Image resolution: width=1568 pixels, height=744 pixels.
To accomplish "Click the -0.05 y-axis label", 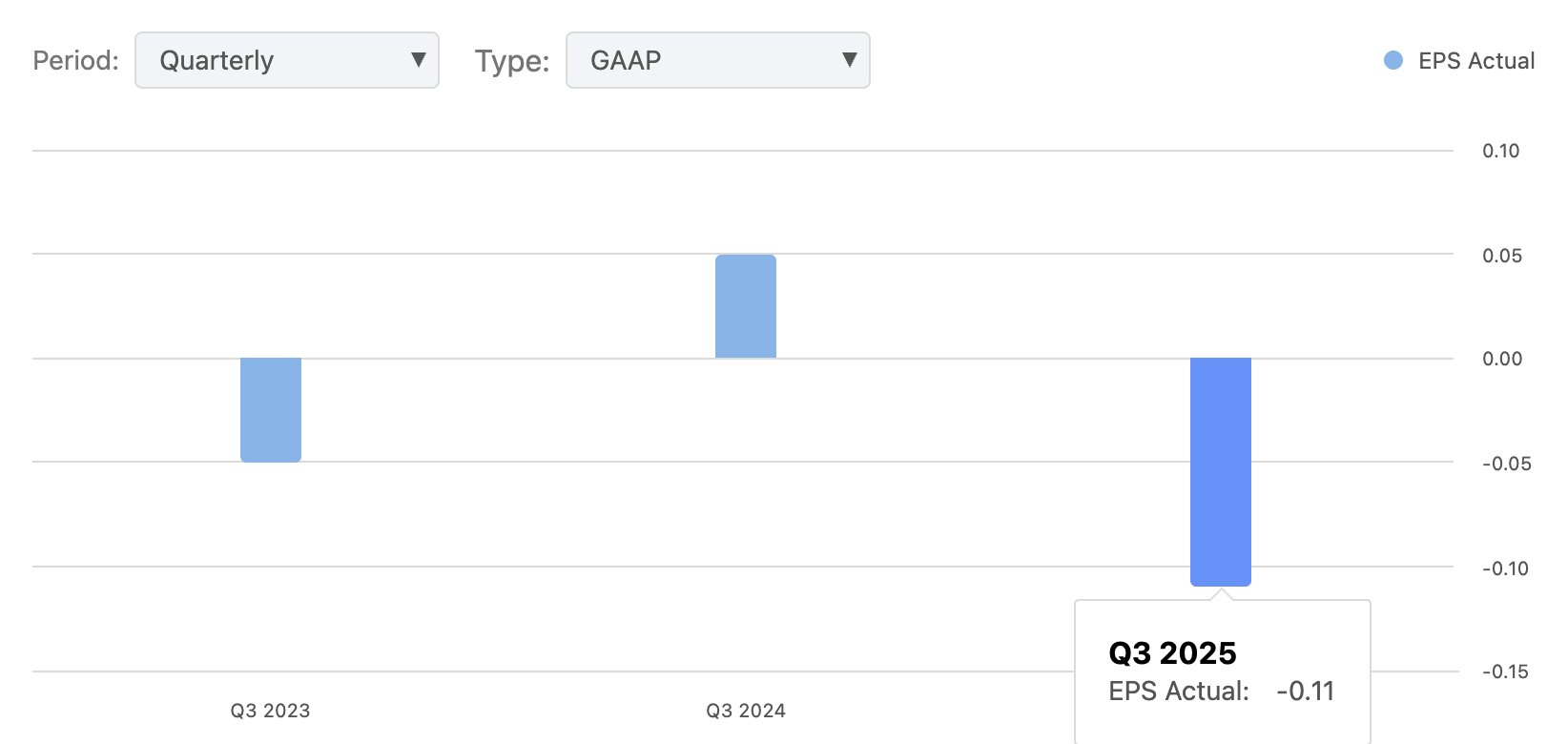I will point(1506,464).
